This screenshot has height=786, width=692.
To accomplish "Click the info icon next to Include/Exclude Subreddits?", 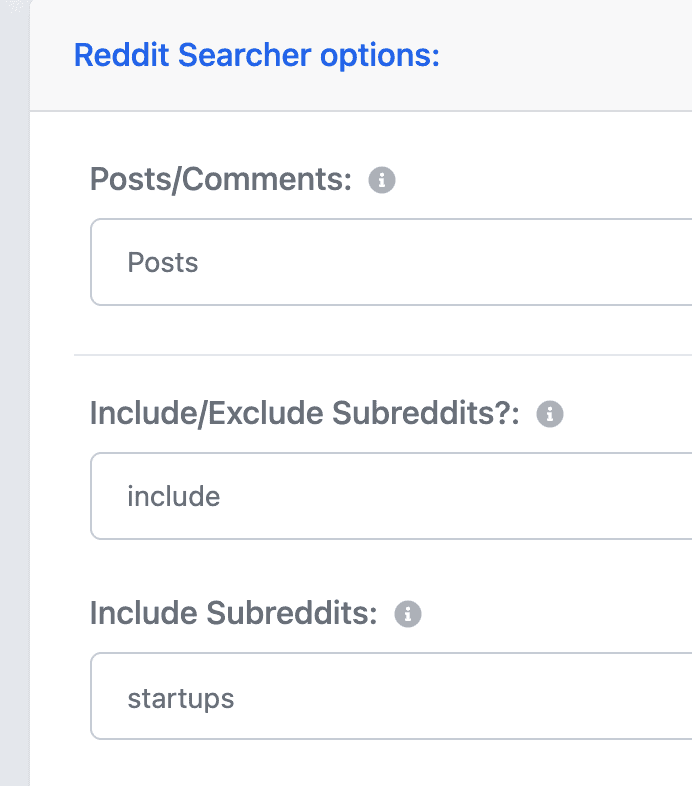I will [550, 414].
